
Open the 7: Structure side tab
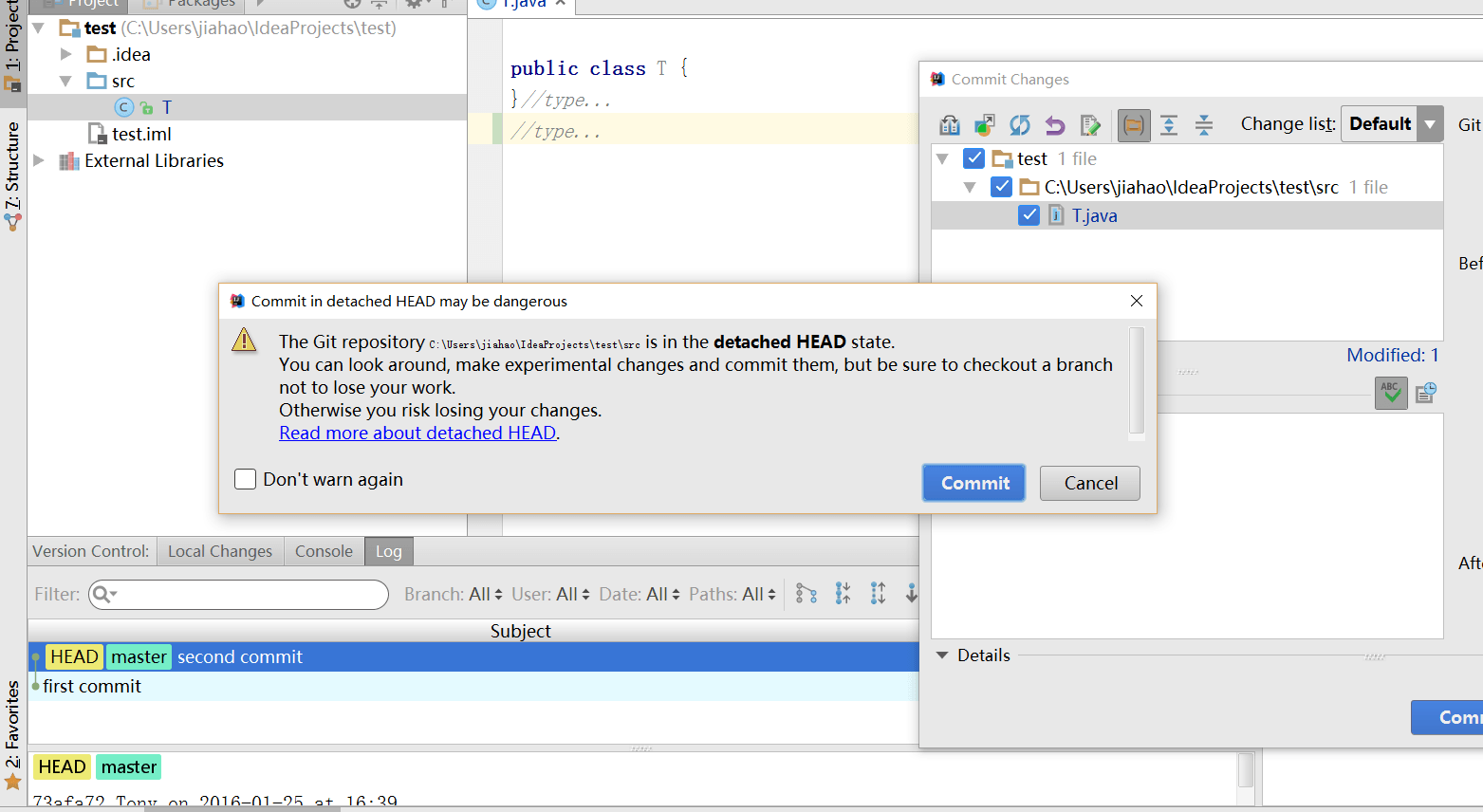(x=12, y=176)
